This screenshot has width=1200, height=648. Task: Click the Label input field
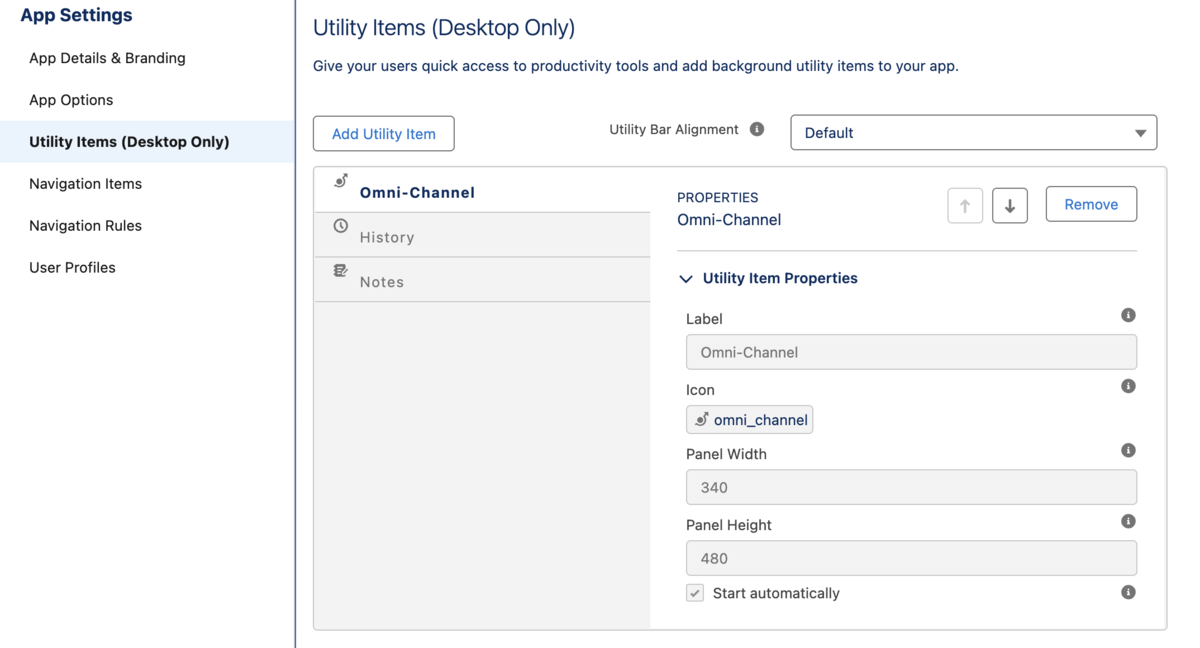click(x=911, y=352)
